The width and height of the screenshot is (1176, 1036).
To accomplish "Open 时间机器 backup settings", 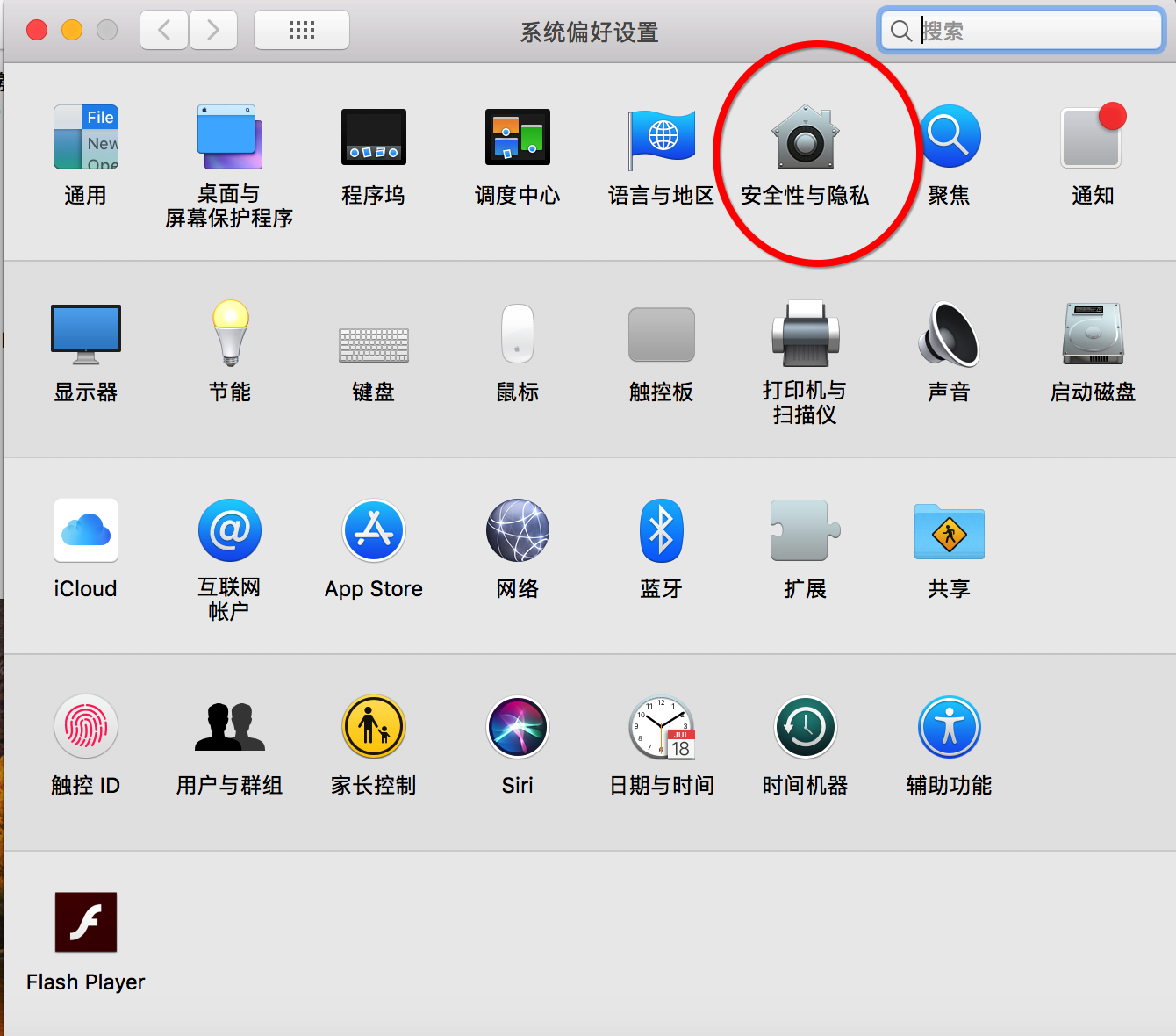I will (x=804, y=727).
